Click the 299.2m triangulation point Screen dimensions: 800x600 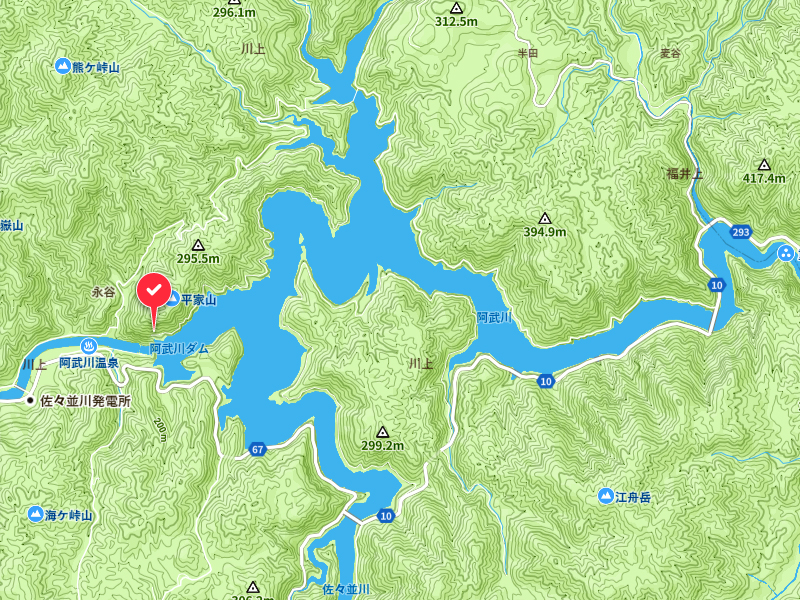click(x=382, y=433)
